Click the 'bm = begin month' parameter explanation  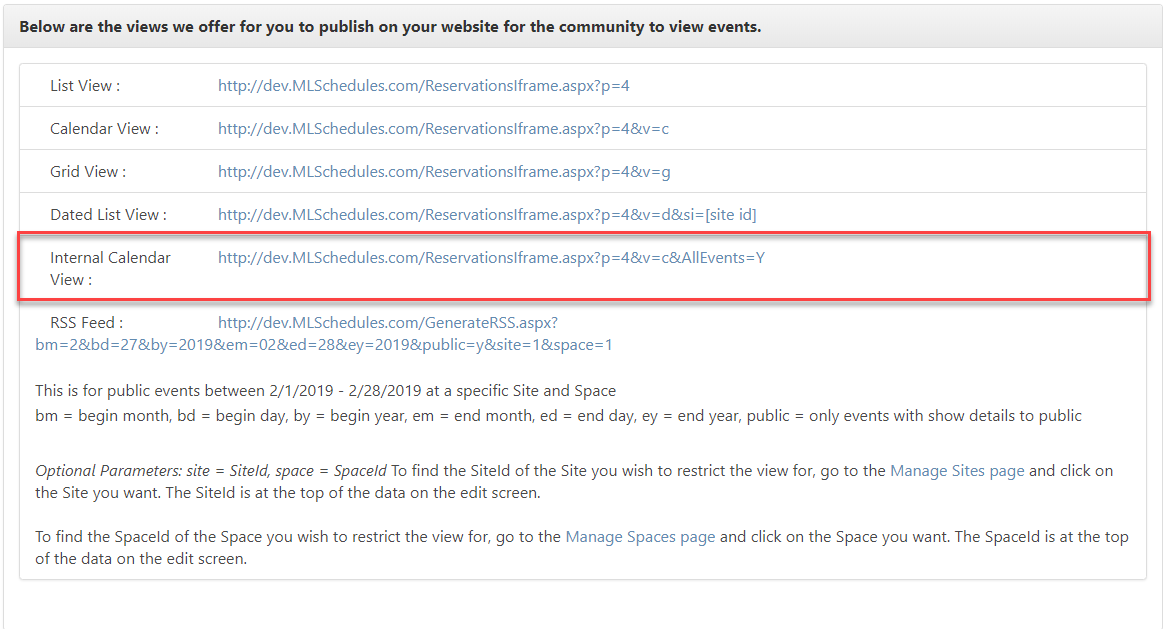pos(559,416)
